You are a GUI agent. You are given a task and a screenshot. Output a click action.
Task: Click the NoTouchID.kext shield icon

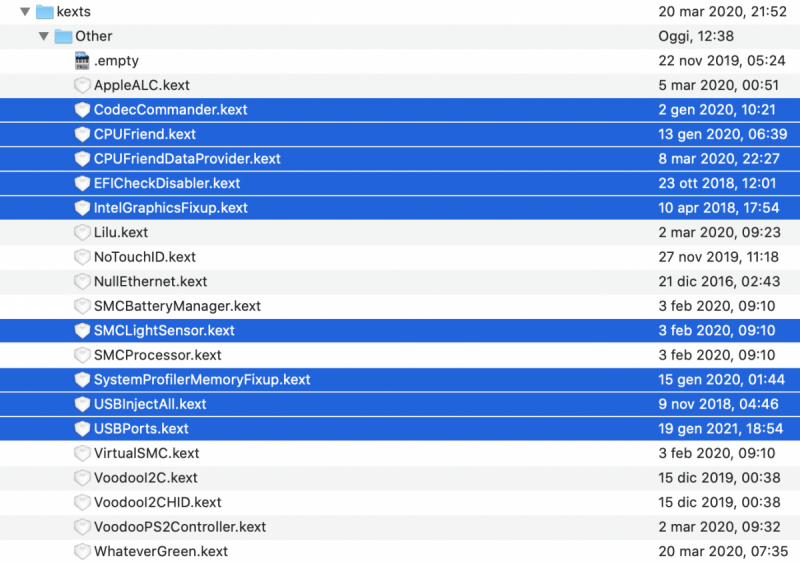82,257
